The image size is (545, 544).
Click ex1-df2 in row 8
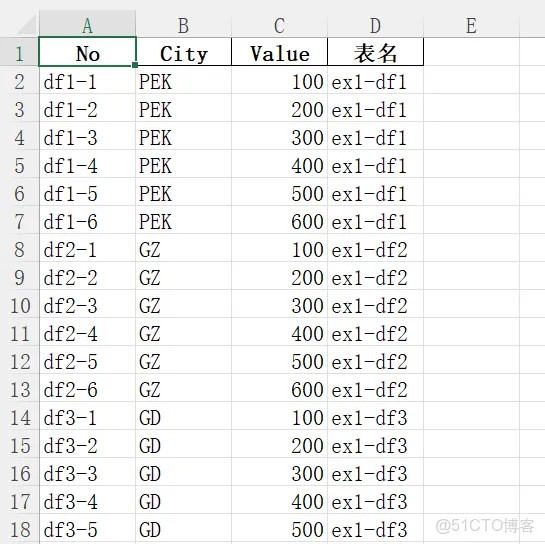[375, 248]
